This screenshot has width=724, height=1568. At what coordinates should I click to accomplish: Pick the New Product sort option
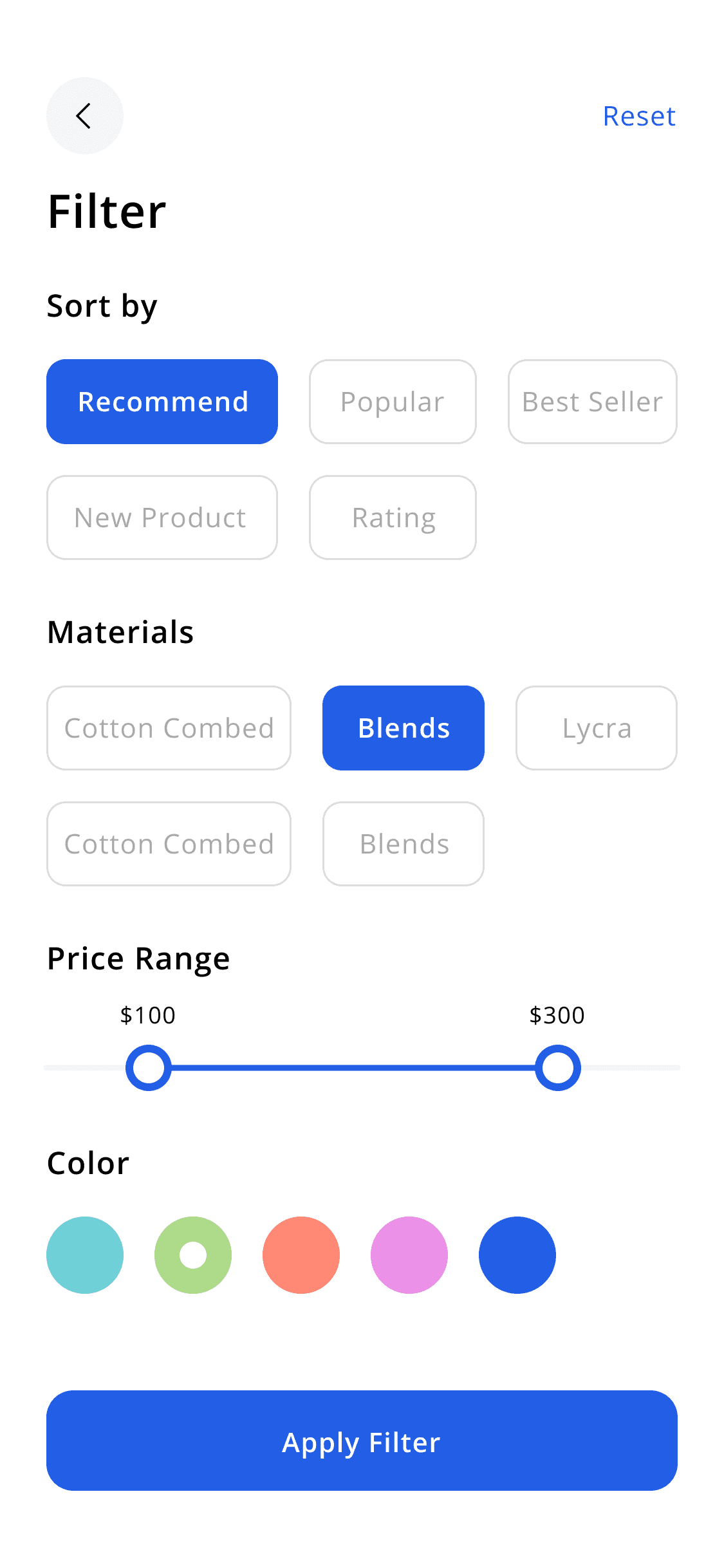162,518
